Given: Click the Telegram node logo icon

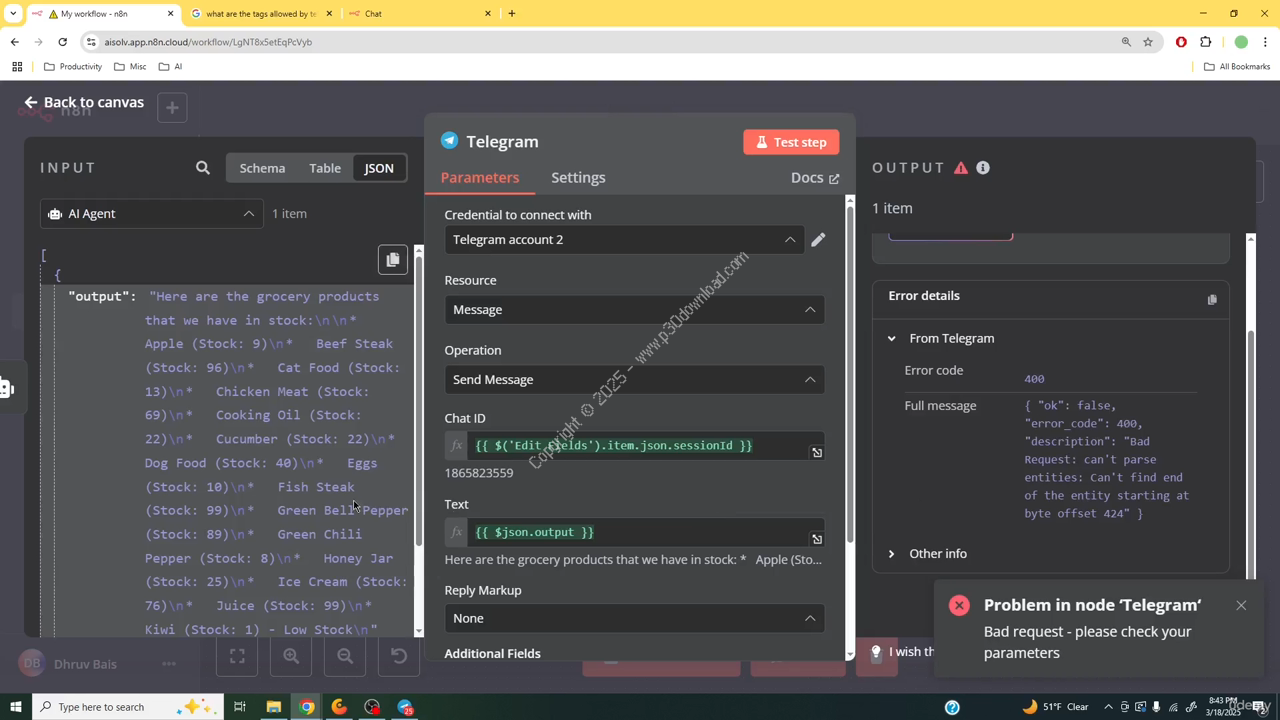Looking at the screenshot, I should (450, 141).
